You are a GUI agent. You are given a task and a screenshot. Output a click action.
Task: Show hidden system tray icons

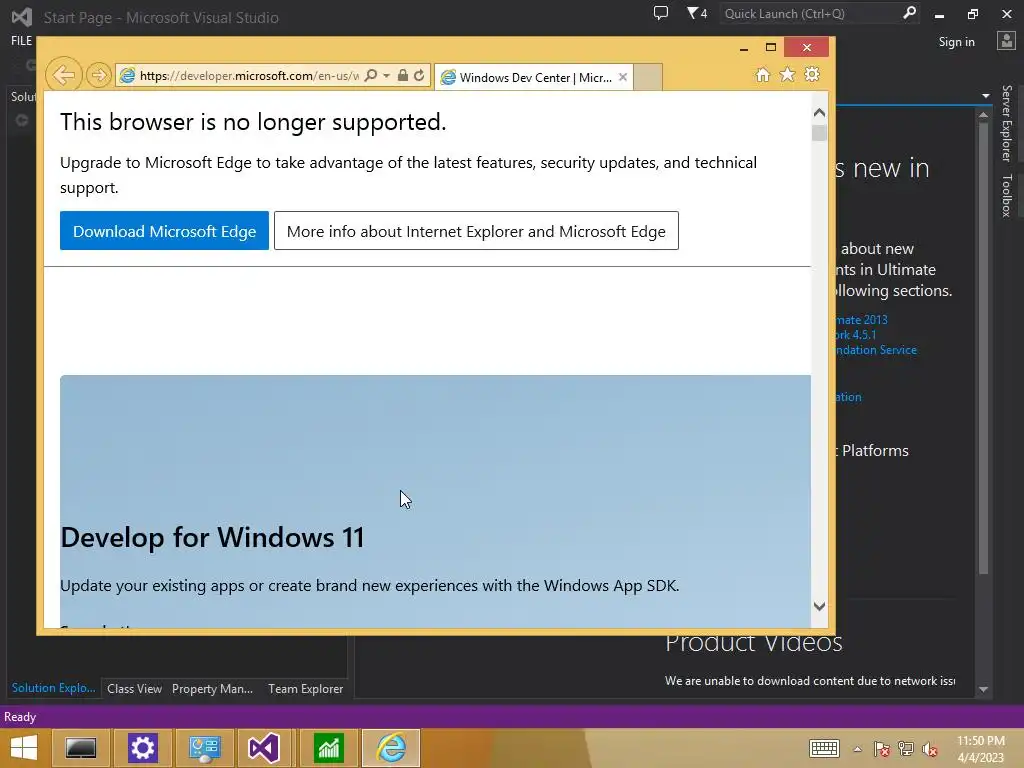(857, 749)
